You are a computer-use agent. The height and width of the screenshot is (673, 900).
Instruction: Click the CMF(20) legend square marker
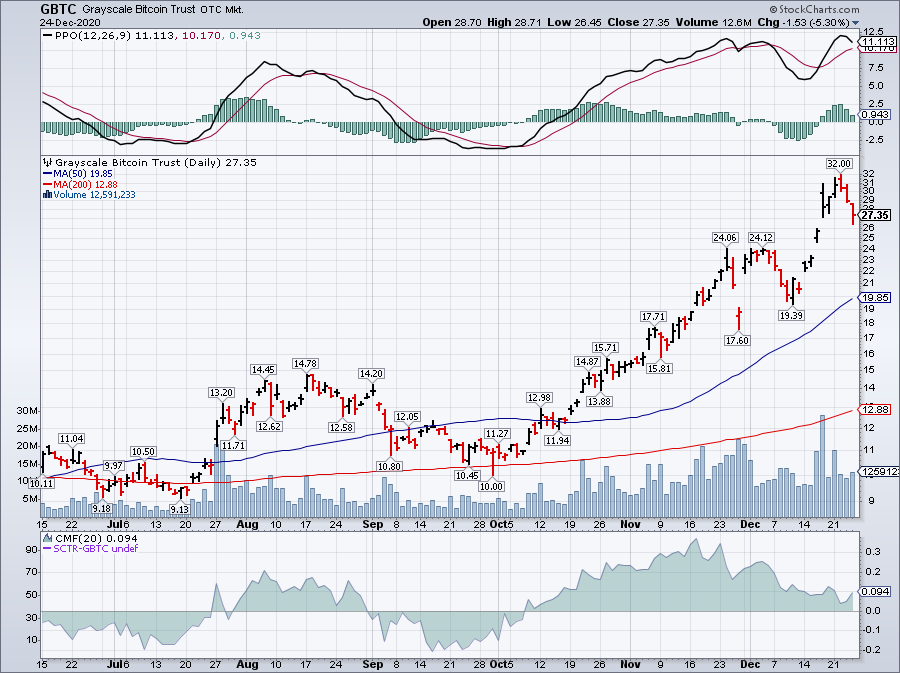[x=48, y=539]
